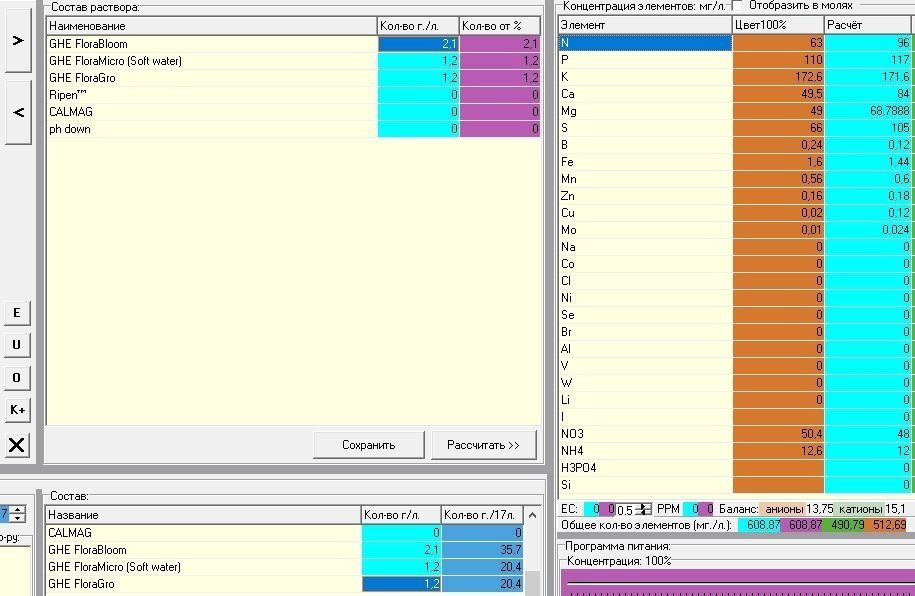Click the 'Наименование' column header
This screenshot has width=915, height=596.
[212, 26]
